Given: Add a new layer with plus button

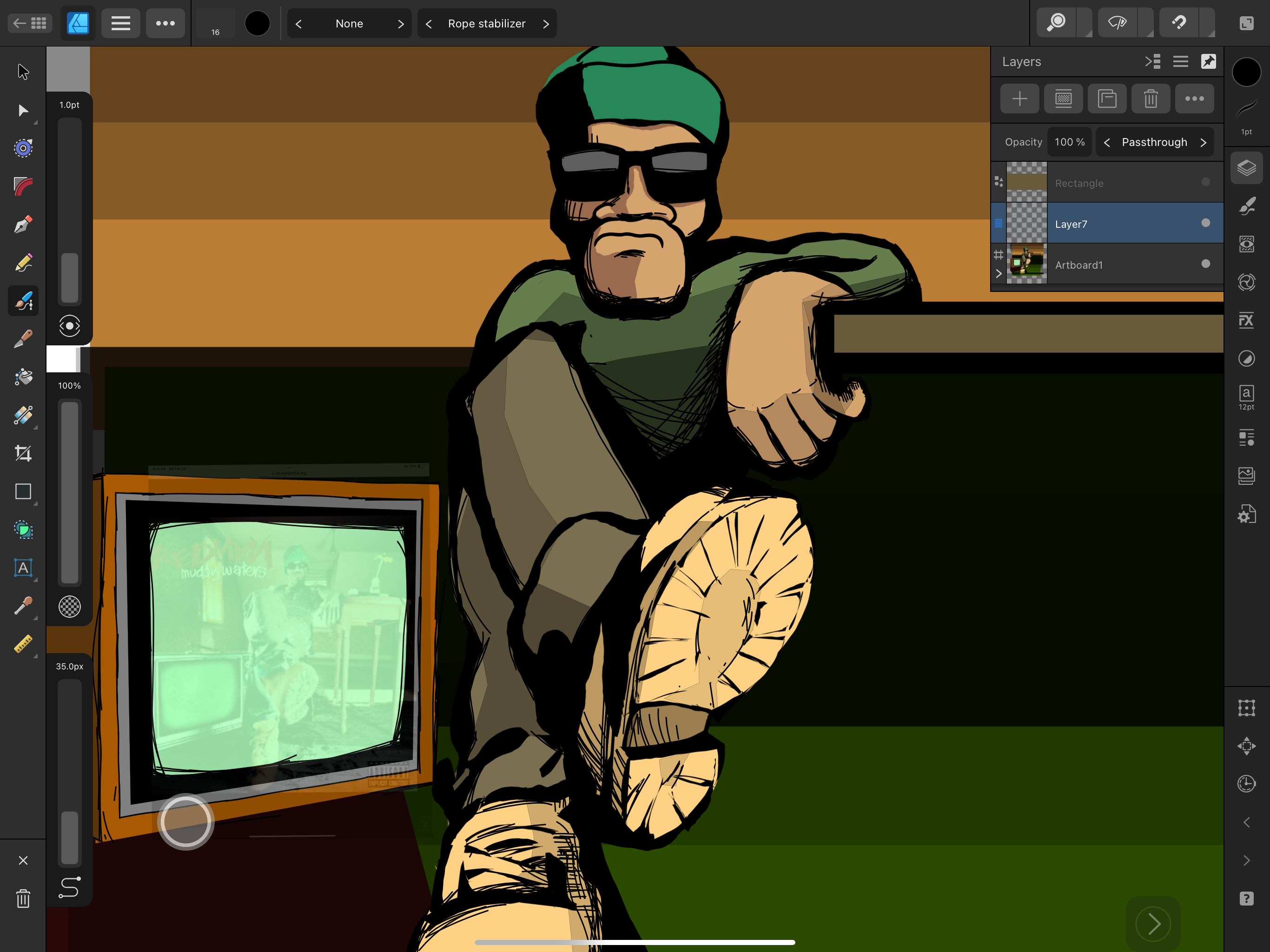Looking at the screenshot, I should pos(1019,99).
